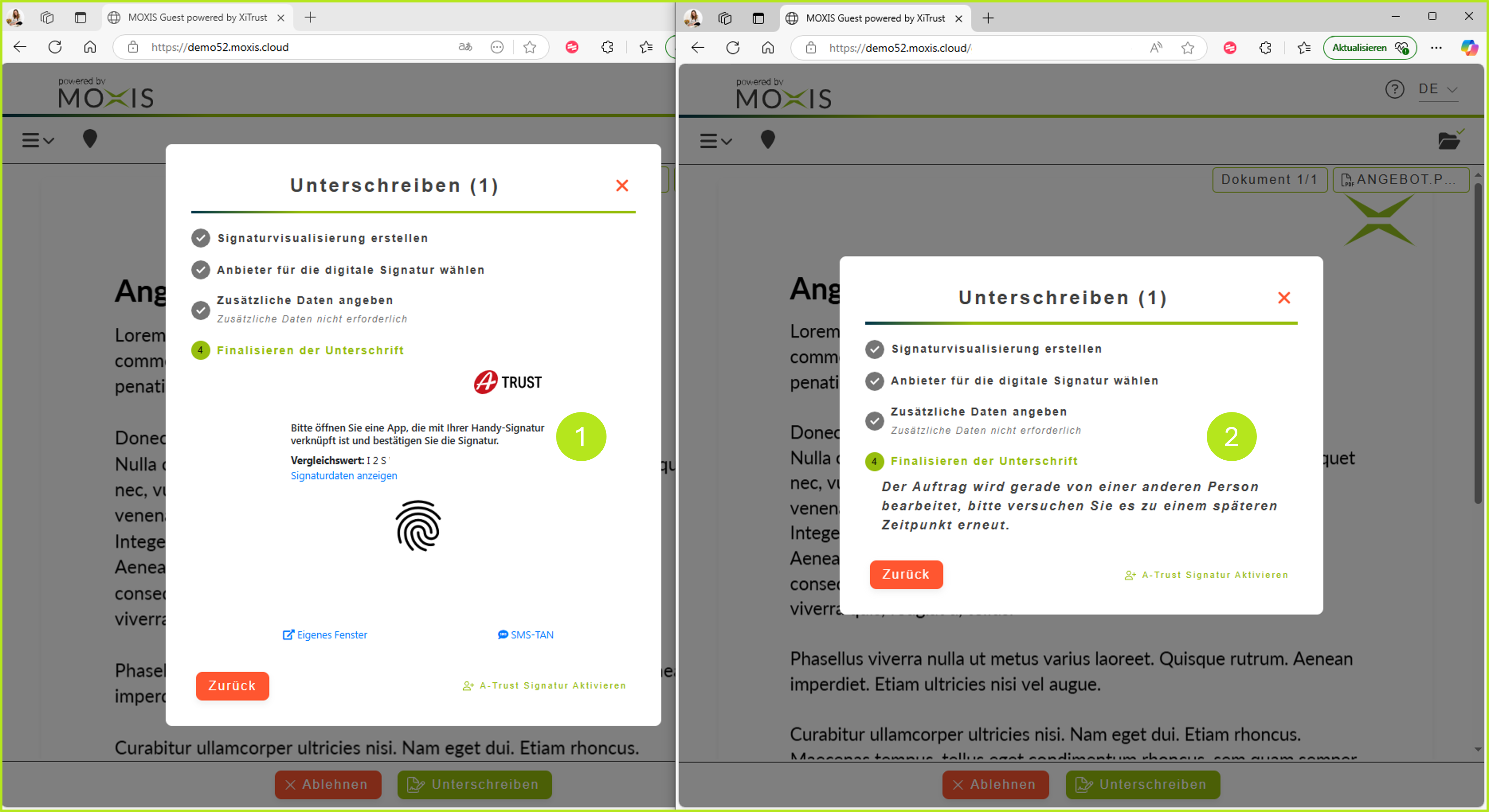Select the 'Dokument 1/1' label

[1269, 180]
